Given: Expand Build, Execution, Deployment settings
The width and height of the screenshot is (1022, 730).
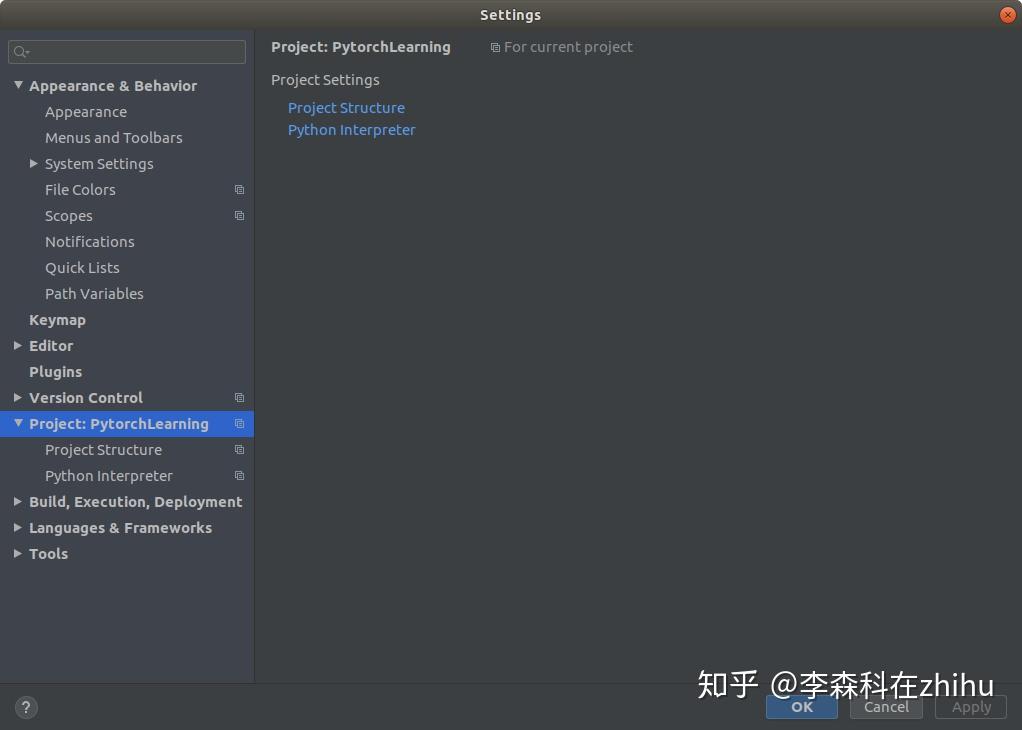Looking at the screenshot, I should tap(16, 501).
